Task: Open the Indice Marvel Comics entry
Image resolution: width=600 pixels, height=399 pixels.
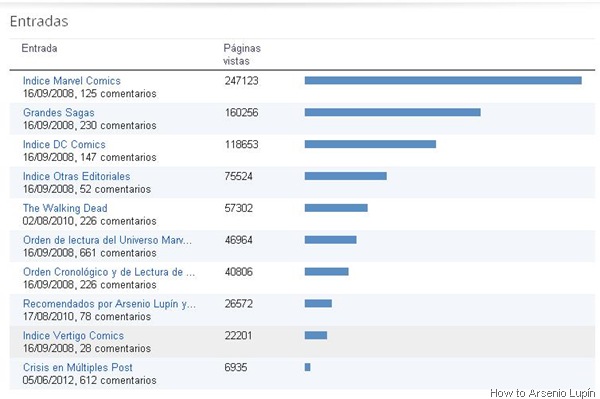Action: (72, 81)
